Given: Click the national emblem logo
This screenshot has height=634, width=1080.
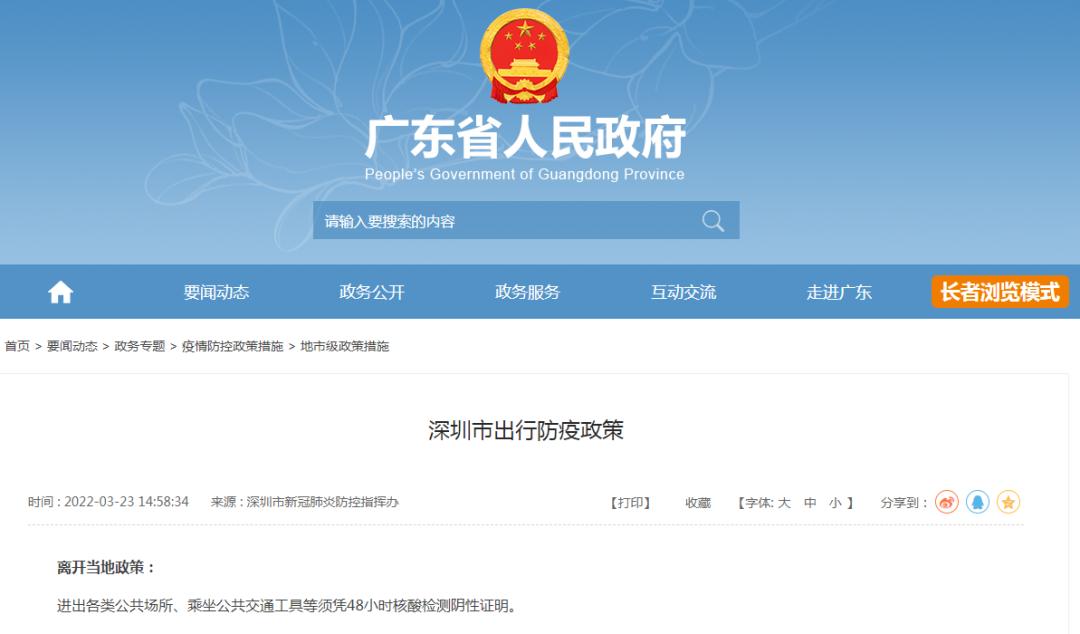Looking at the screenshot, I should [x=525, y=57].
